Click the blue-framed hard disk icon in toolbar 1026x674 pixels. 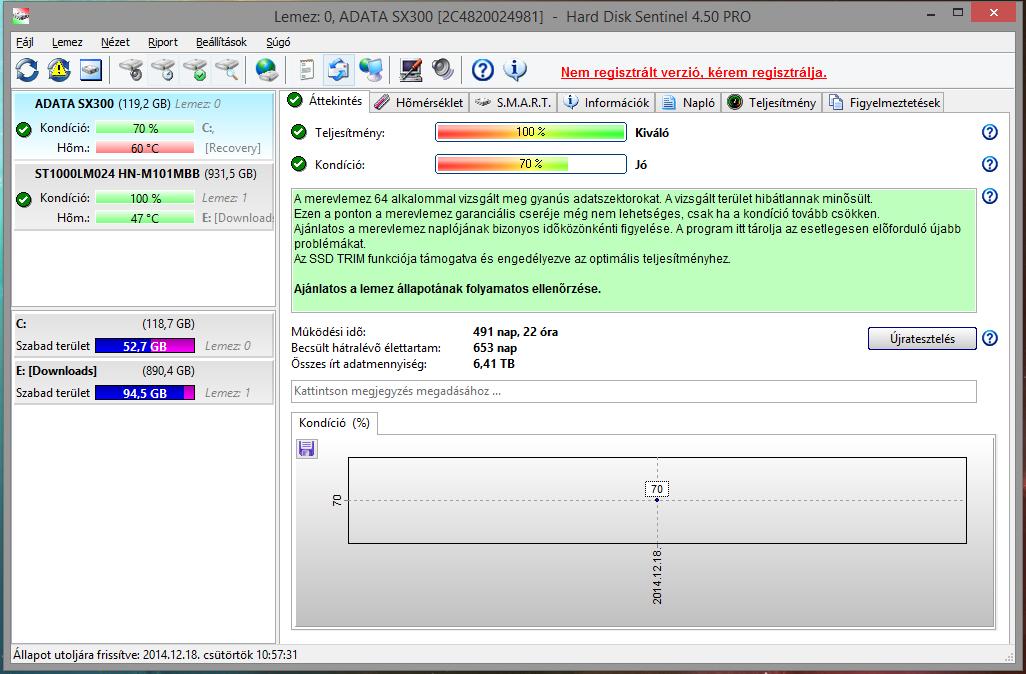(91, 69)
